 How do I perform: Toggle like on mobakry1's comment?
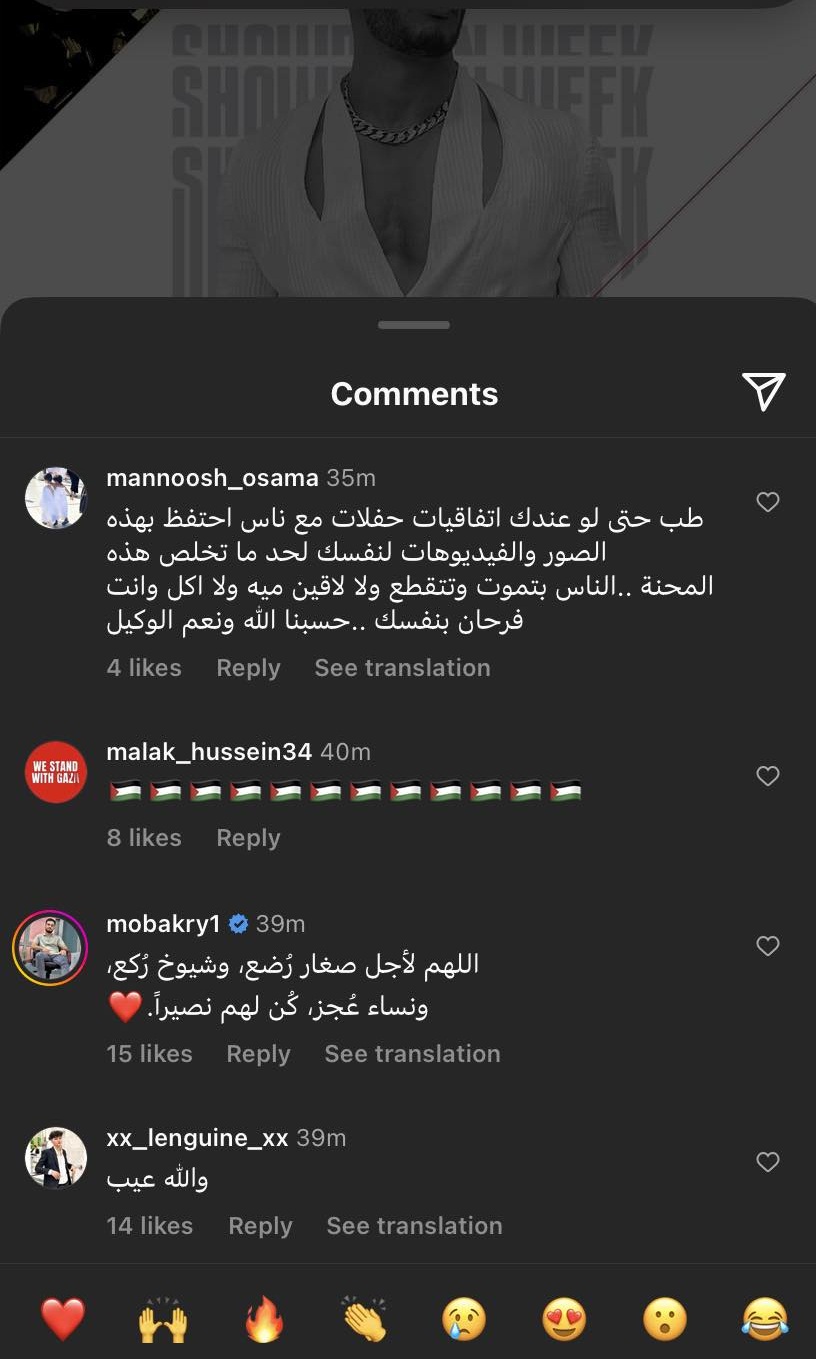tap(767, 946)
